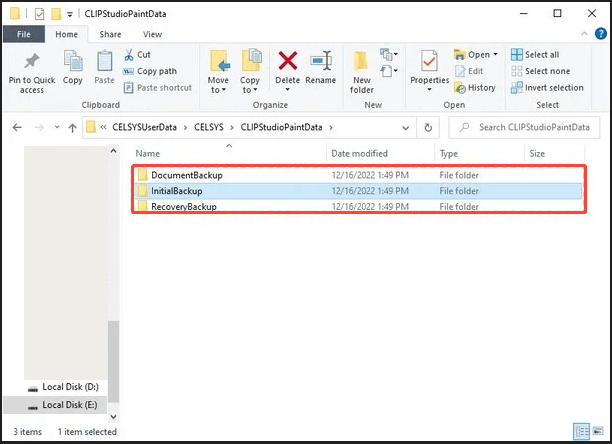The height and width of the screenshot is (444, 612).
Task: Create a New folder from the ribbon
Action: (362, 64)
